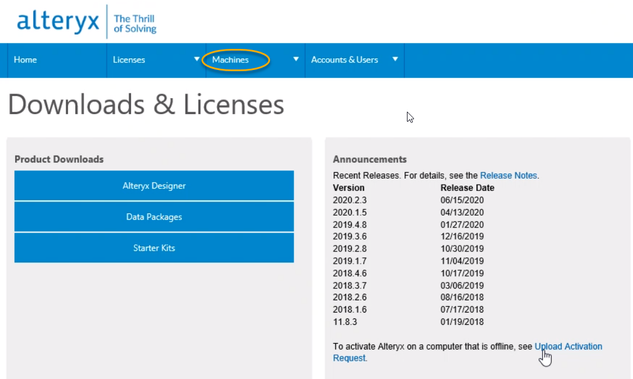Click the Announcements heading
The width and height of the screenshot is (633, 379).
369,159
